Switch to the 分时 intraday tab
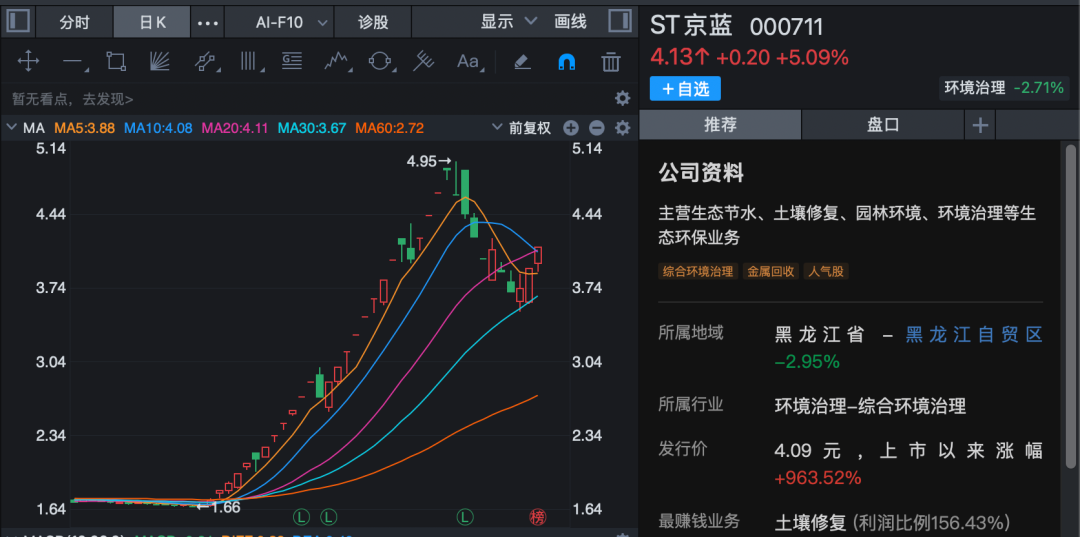1080x537 pixels. coord(74,21)
